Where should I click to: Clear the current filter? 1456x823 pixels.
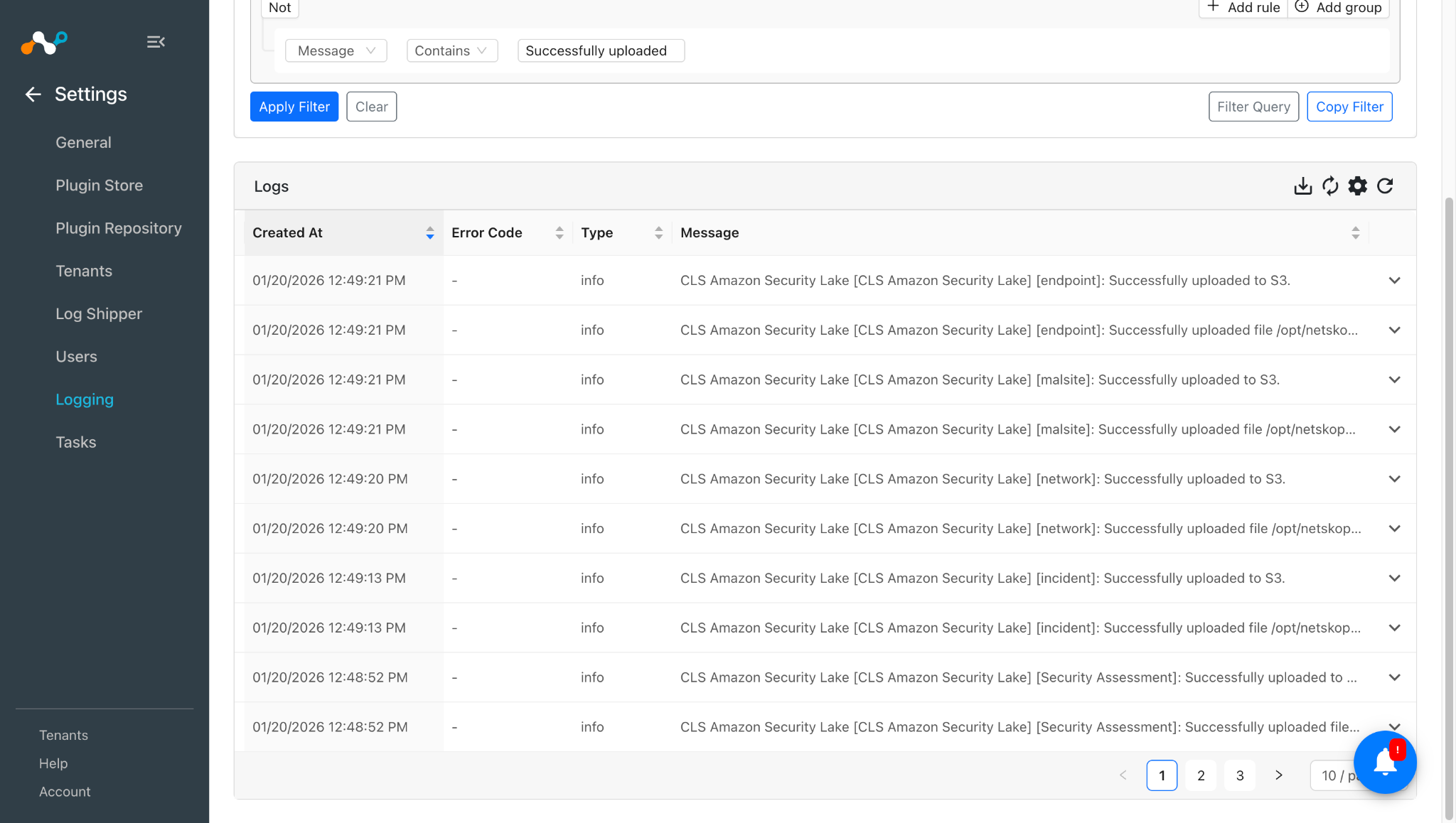(x=372, y=107)
